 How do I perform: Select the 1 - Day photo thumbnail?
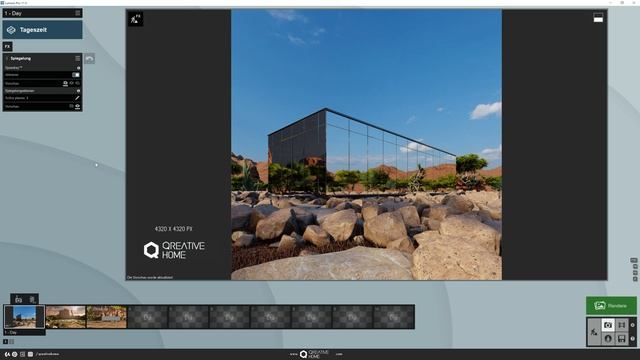(x=24, y=317)
